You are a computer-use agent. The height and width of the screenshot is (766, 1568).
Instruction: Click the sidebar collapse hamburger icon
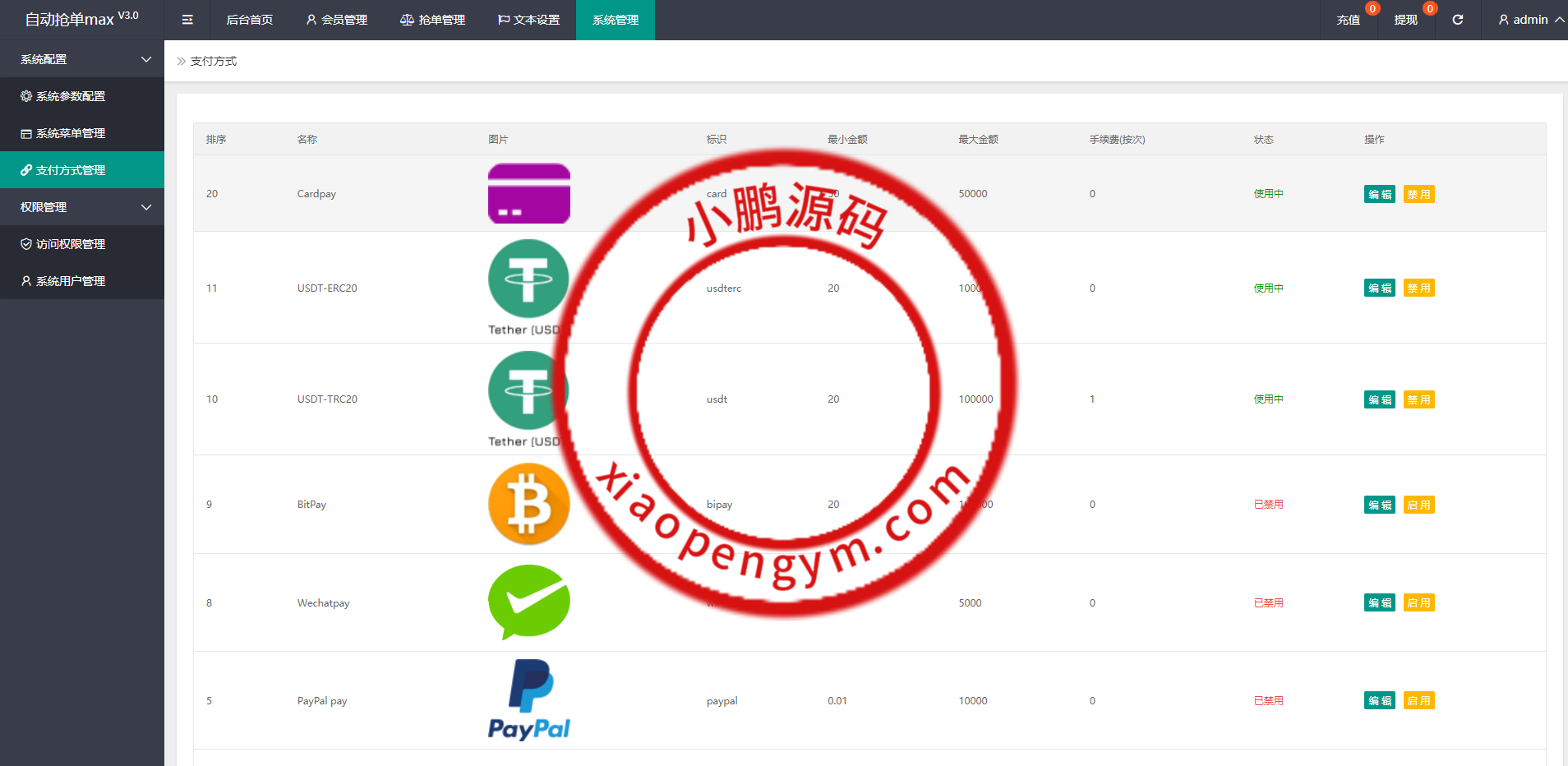point(187,20)
